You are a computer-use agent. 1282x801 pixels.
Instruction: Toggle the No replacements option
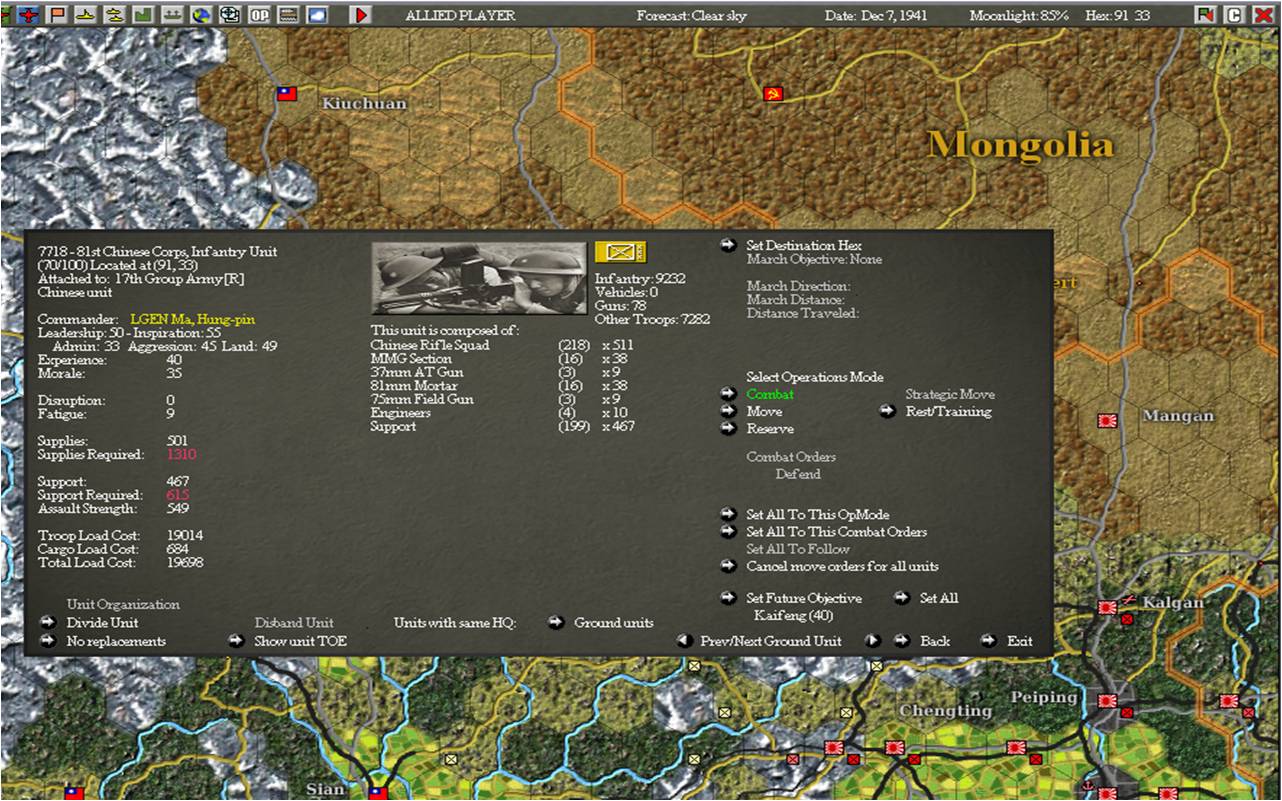pos(116,641)
